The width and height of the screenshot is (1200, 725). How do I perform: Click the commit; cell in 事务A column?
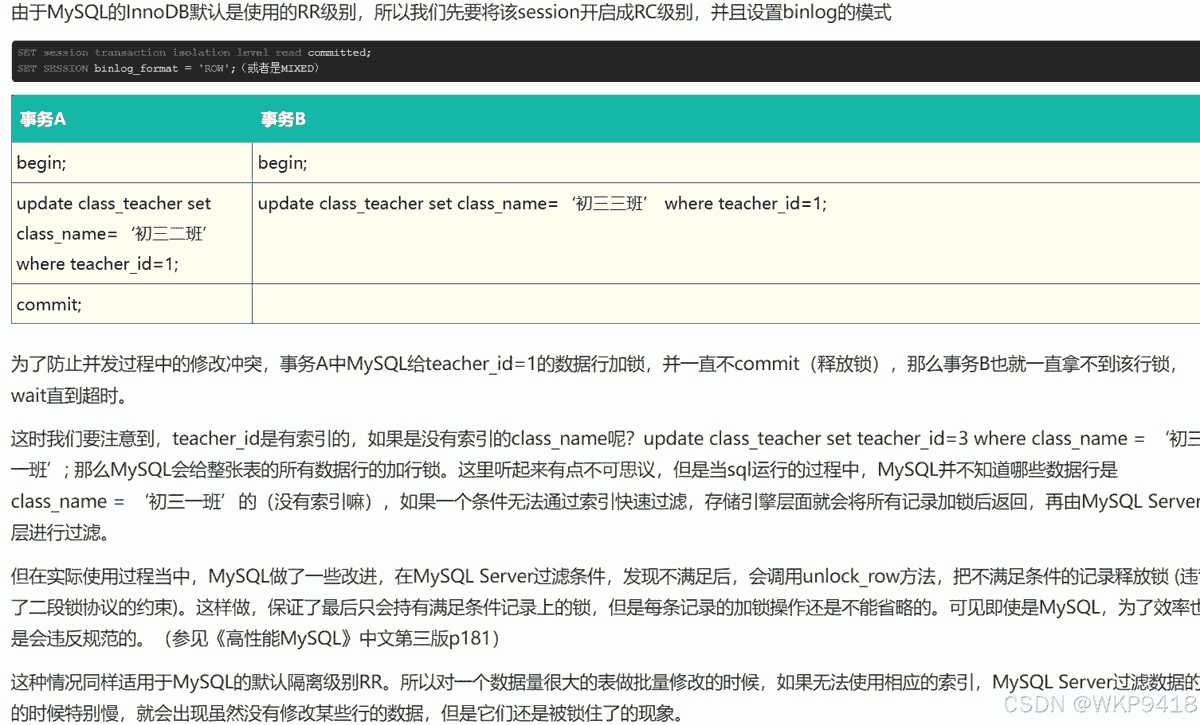tap(50, 304)
